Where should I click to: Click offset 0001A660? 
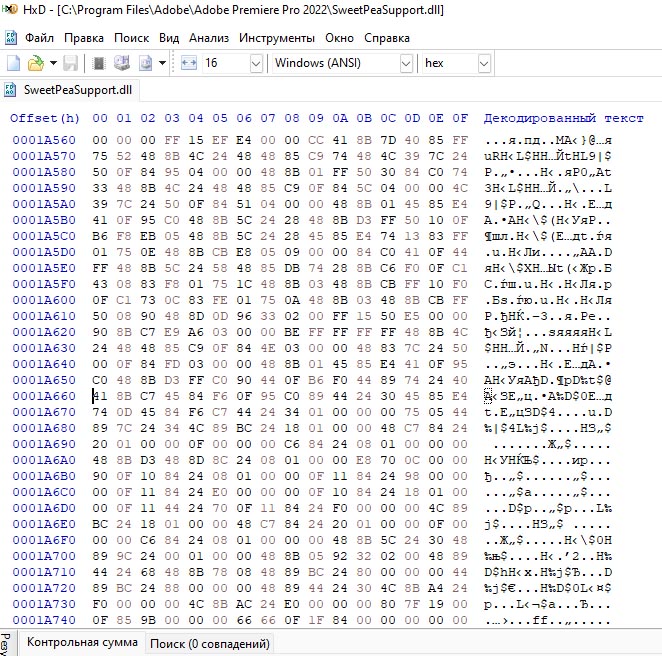[x=44, y=396]
